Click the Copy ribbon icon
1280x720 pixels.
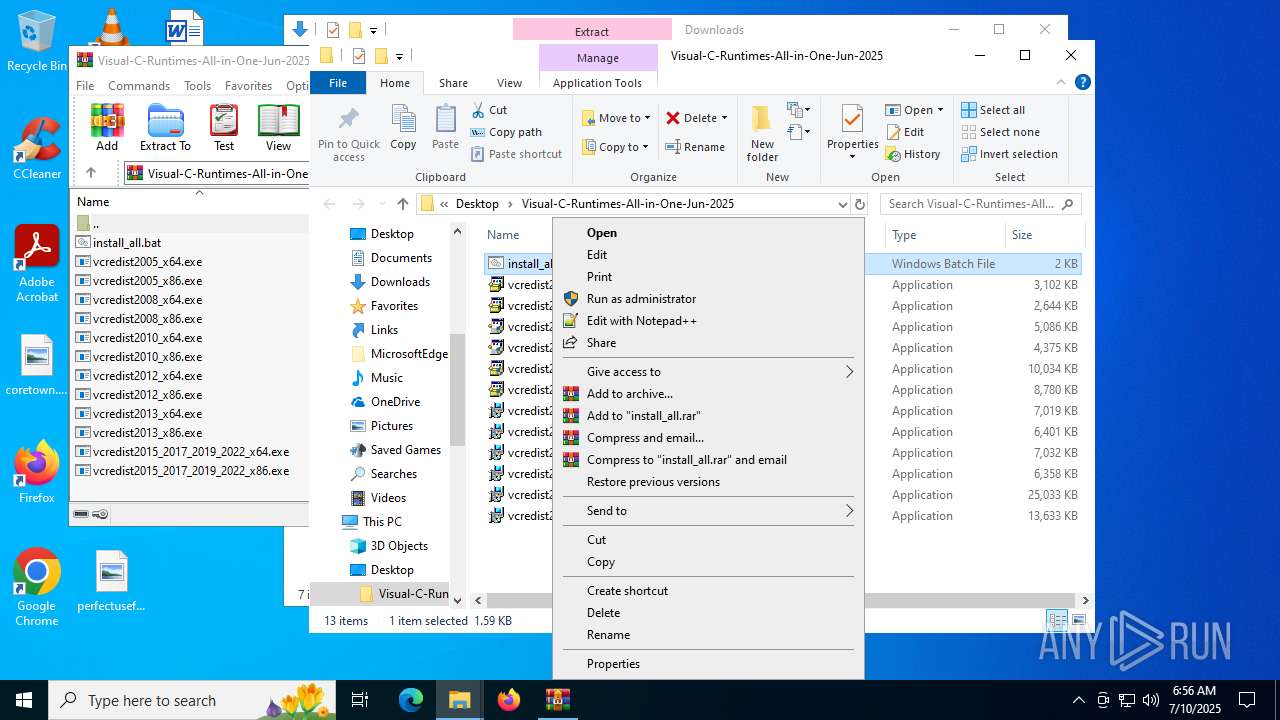pyautogui.click(x=403, y=127)
